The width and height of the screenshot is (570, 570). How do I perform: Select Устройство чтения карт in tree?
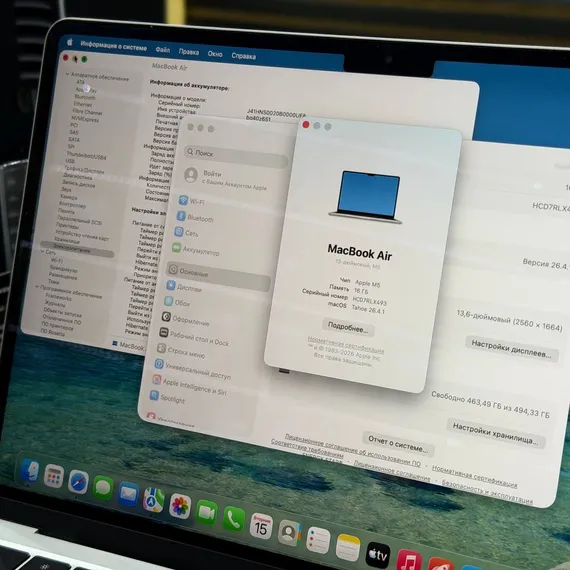82,235
